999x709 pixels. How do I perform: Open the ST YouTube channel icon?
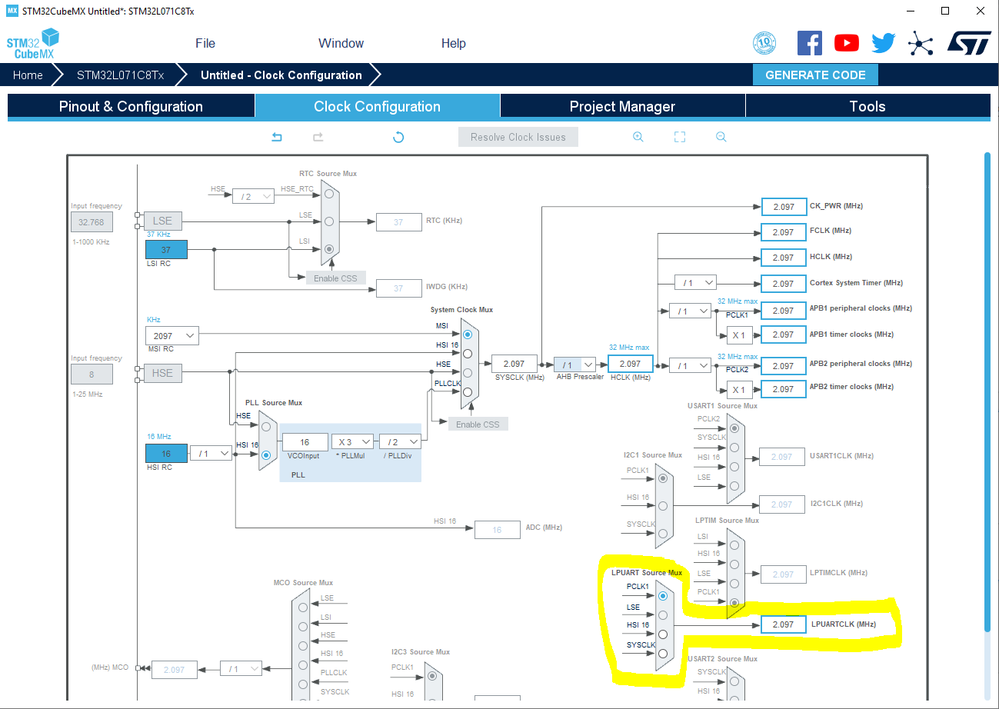point(846,43)
